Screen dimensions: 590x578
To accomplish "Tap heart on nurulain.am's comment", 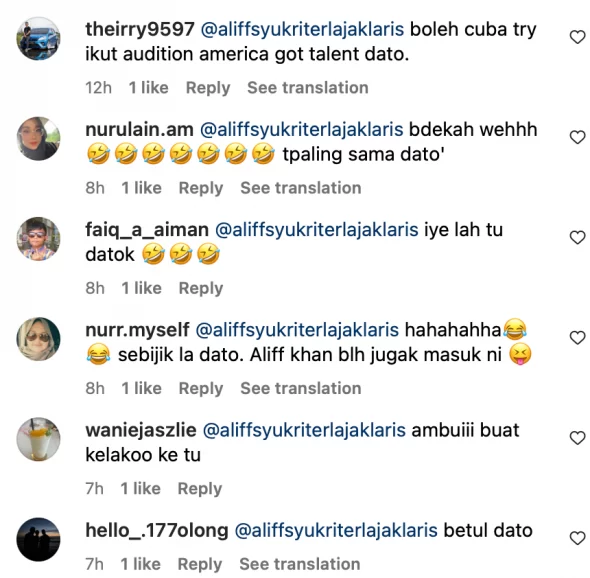I will [x=577, y=137].
